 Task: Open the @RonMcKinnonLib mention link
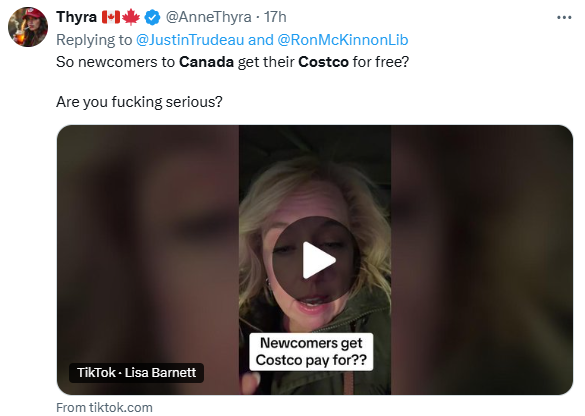tap(343, 40)
